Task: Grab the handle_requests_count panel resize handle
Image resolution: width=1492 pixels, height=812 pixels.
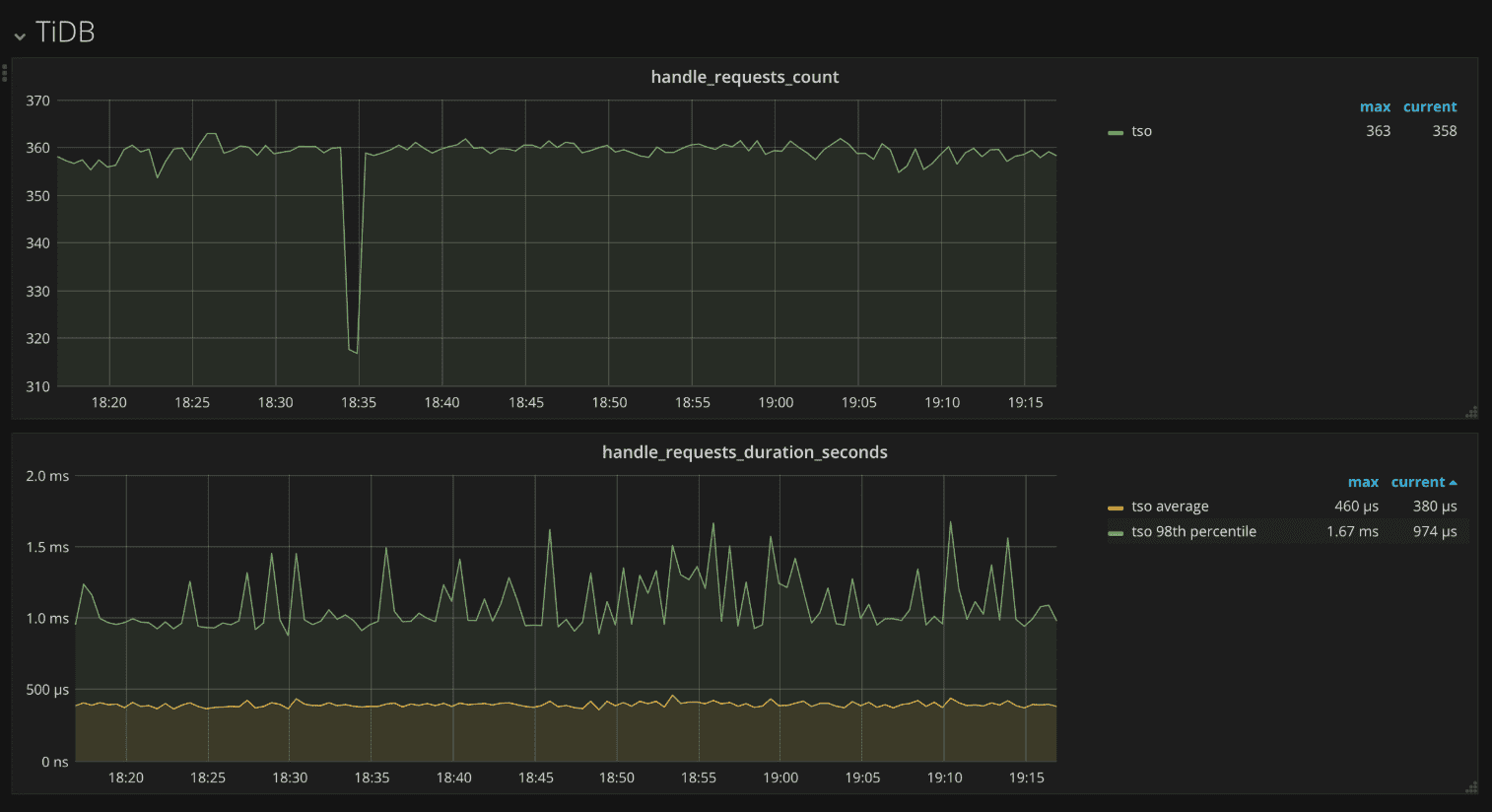Action: 1471,412
